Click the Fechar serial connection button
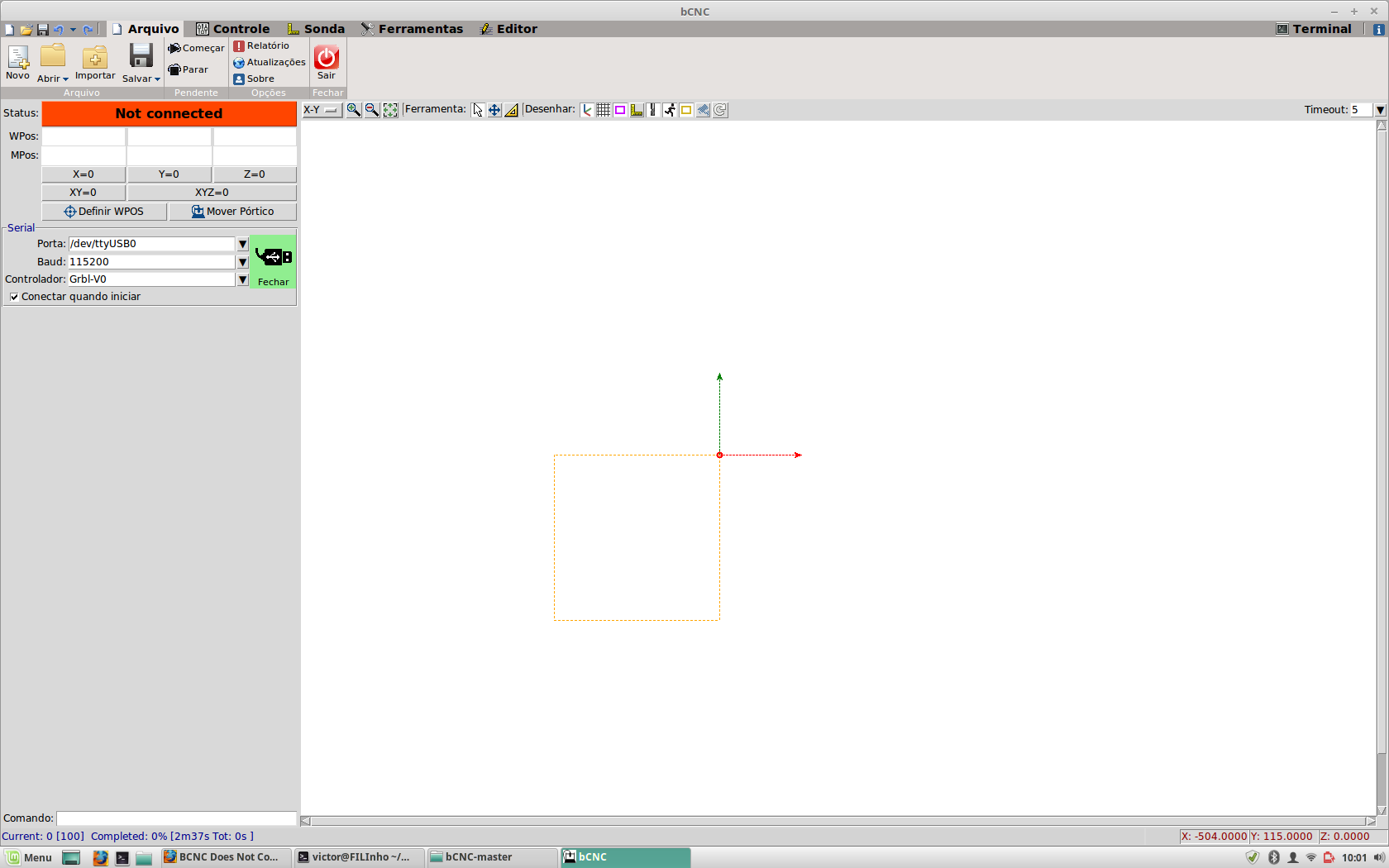 (273, 262)
